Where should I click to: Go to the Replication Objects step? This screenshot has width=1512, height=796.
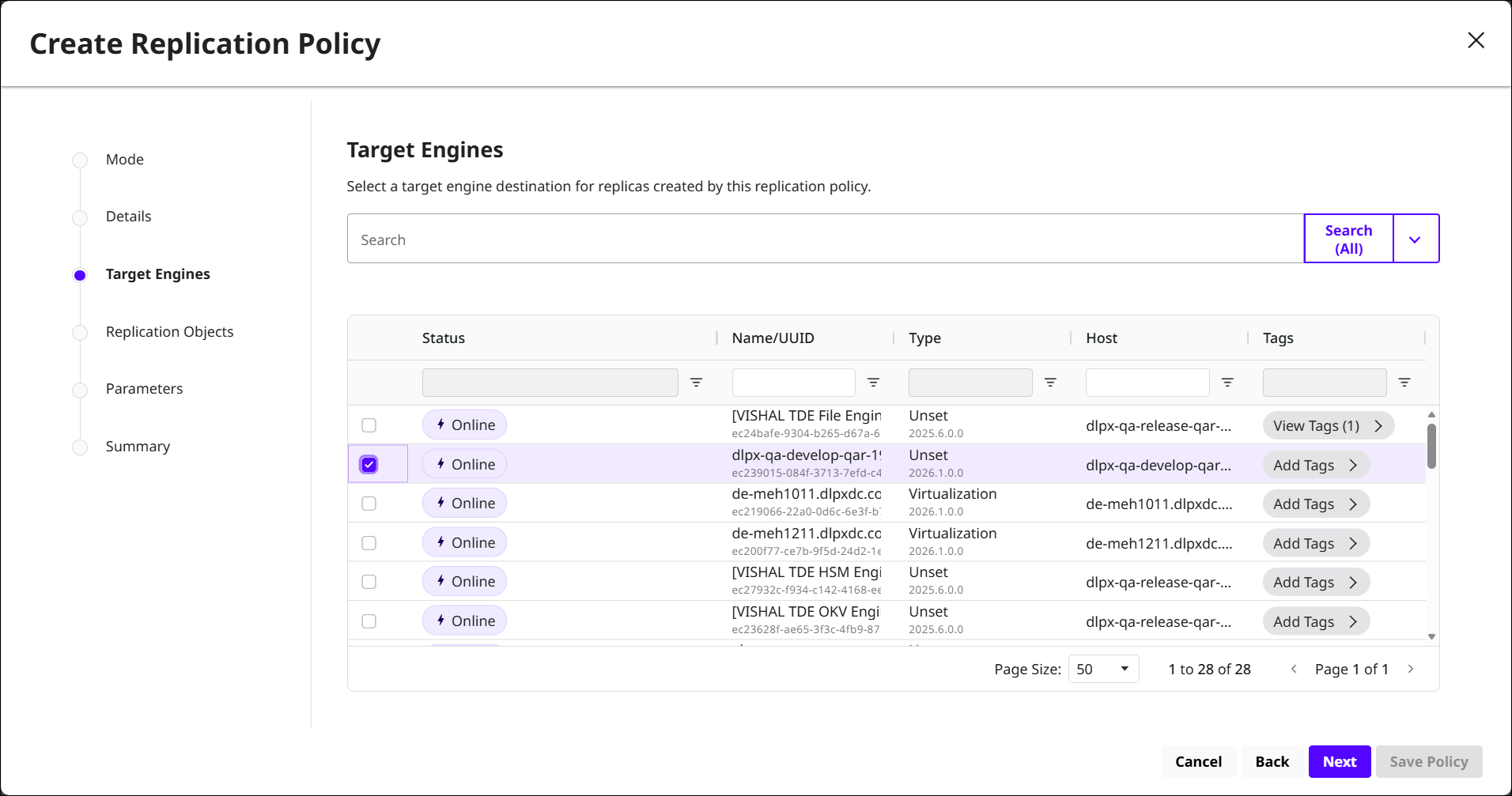tap(169, 332)
